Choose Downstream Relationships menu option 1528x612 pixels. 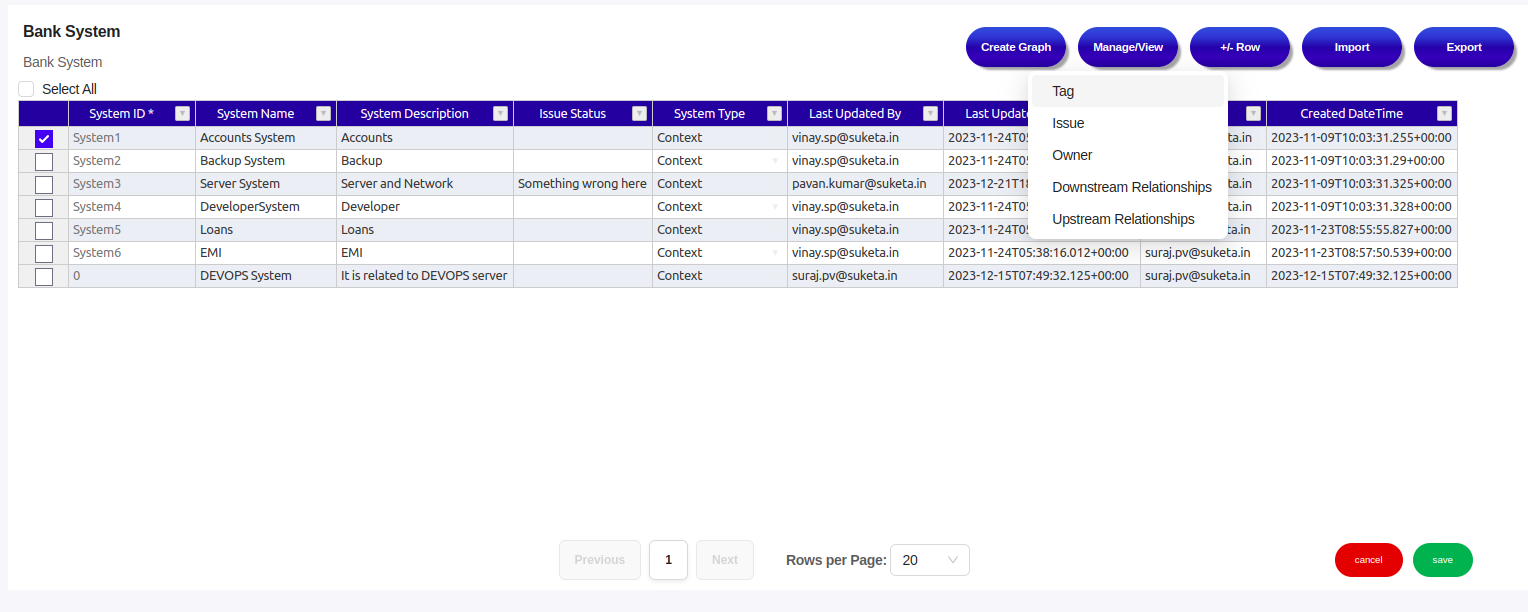[1131, 187]
